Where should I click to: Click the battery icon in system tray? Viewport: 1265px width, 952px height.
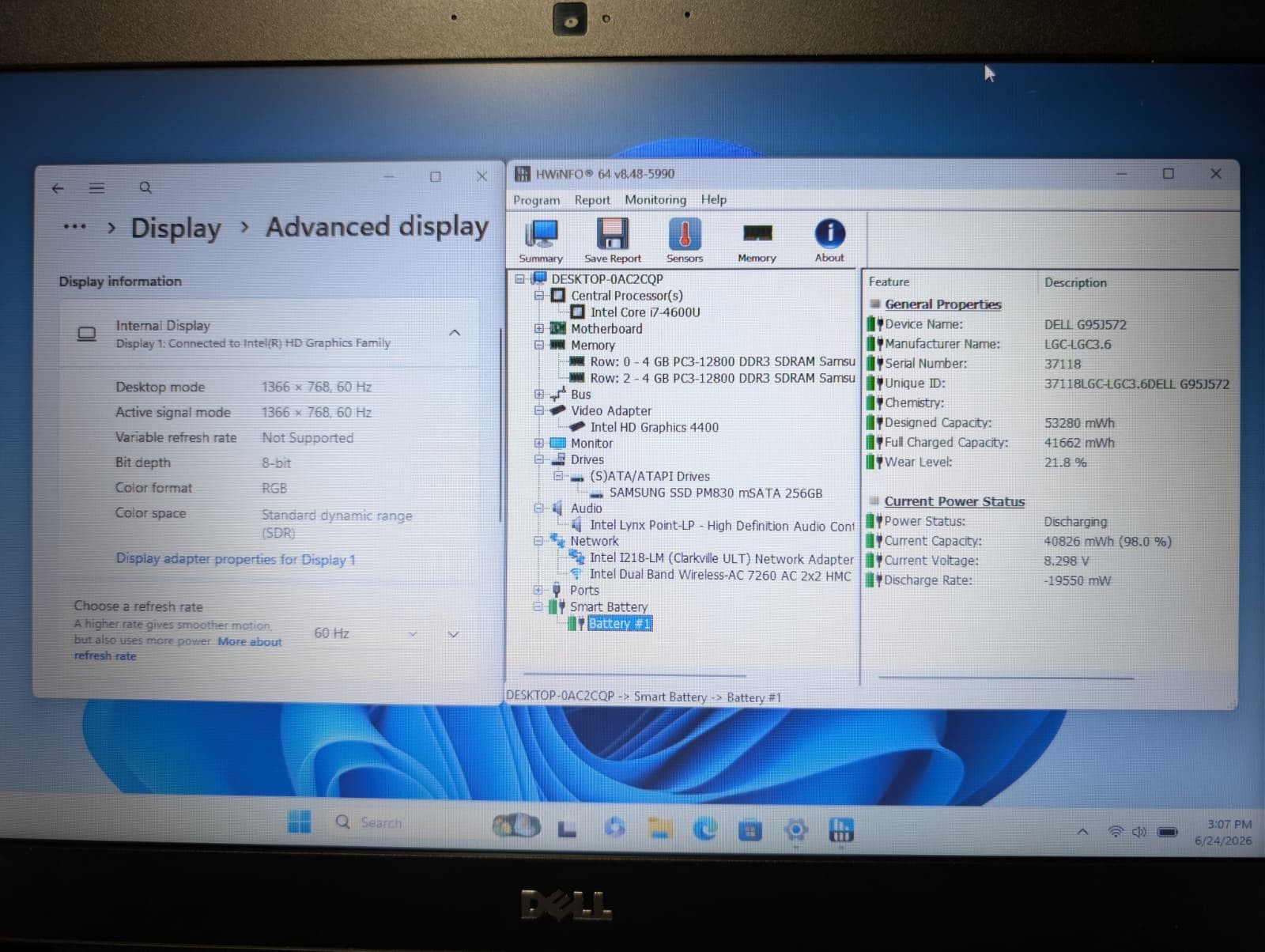click(1168, 832)
